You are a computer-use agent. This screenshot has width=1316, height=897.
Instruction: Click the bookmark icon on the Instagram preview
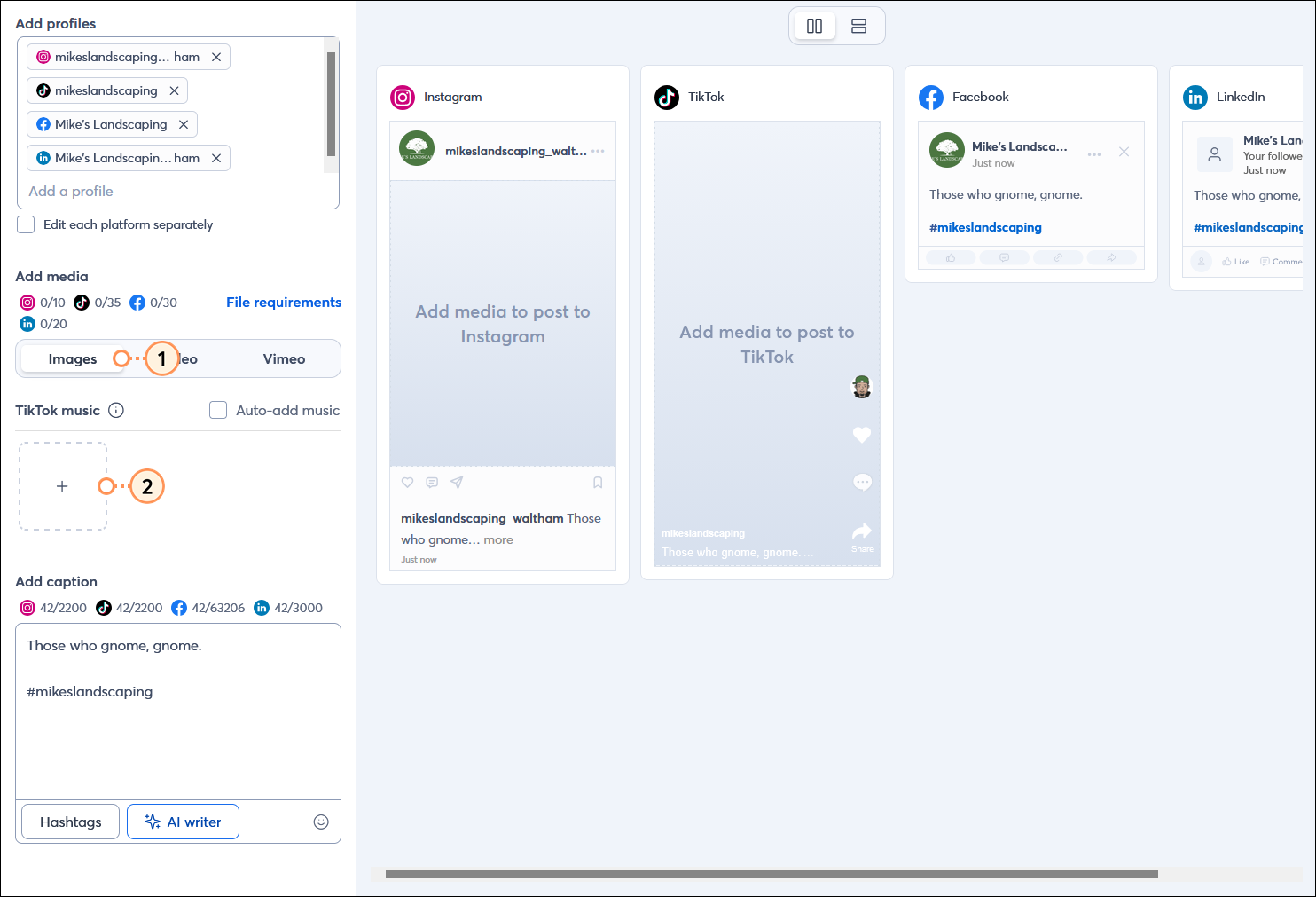[597, 482]
